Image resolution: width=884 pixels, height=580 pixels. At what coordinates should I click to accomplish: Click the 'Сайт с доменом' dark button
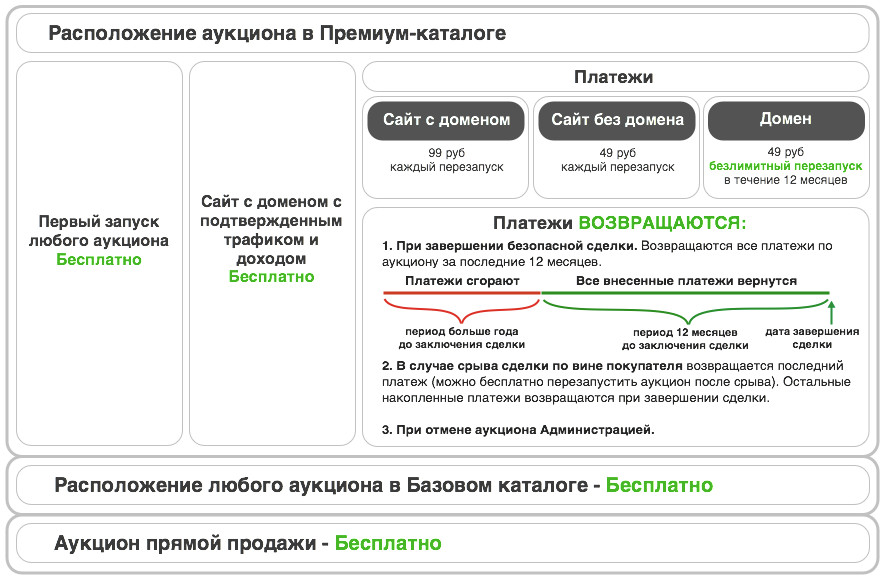pyautogui.click(x=446, y=120)
